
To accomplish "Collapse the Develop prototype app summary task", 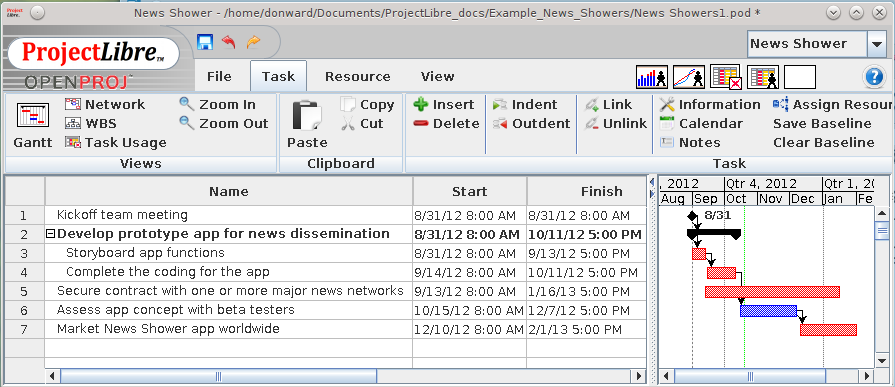I will [x=50, y=234].
